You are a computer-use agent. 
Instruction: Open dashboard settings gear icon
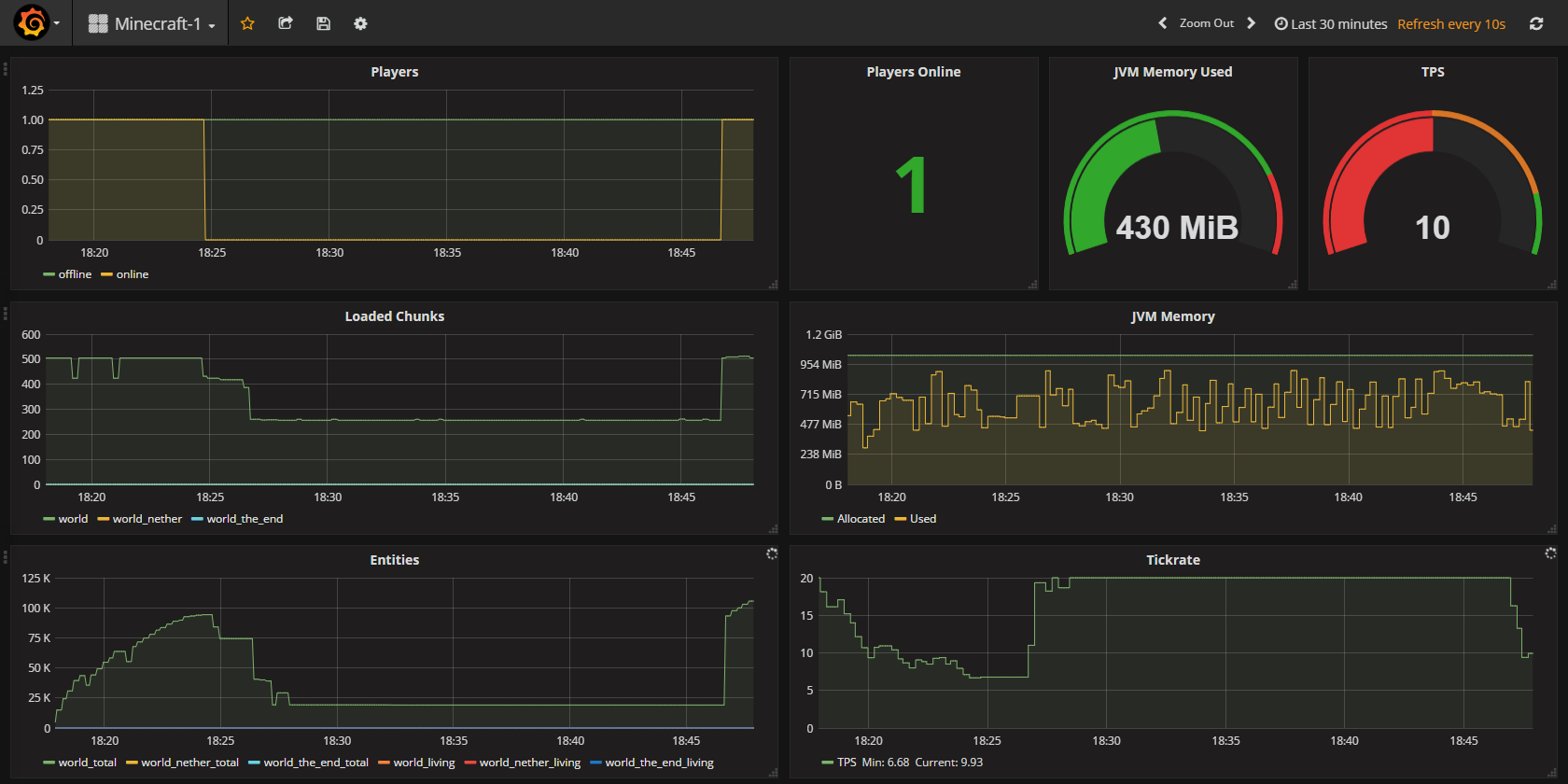click(360, 23)
